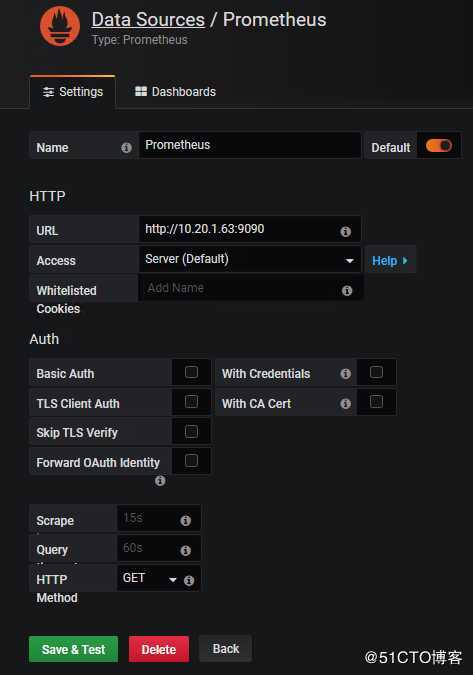Switch to the Dashboards tab
Image resolution: width=473 pixels, height=675 pixels.
(x=176, y=92)
